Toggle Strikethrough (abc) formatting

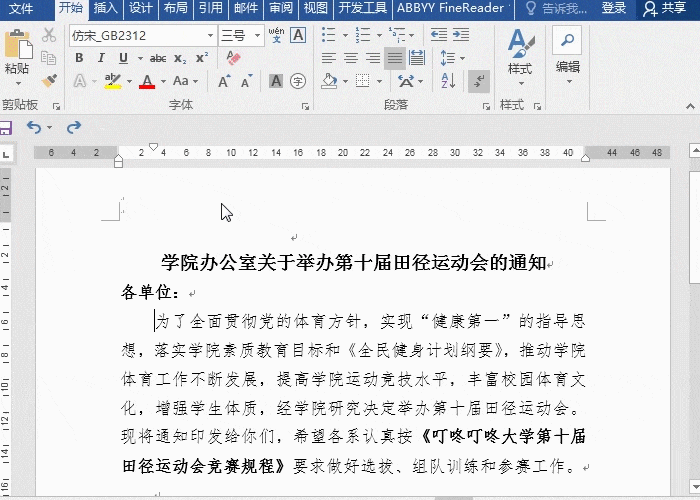(x=158, y=58)
